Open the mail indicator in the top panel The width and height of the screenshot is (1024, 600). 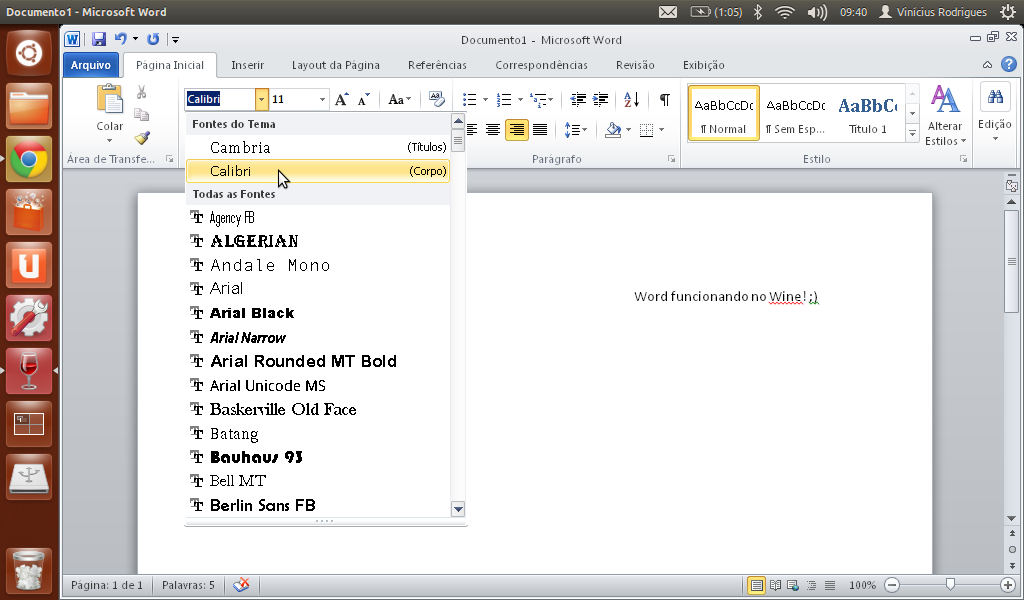click(667, 12)
